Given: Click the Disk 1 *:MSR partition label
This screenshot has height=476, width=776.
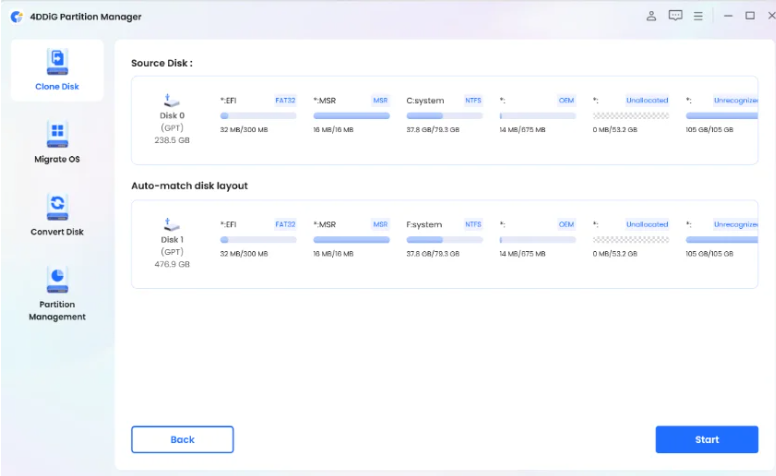Looking at the screenshot, I should click(325, 225).
